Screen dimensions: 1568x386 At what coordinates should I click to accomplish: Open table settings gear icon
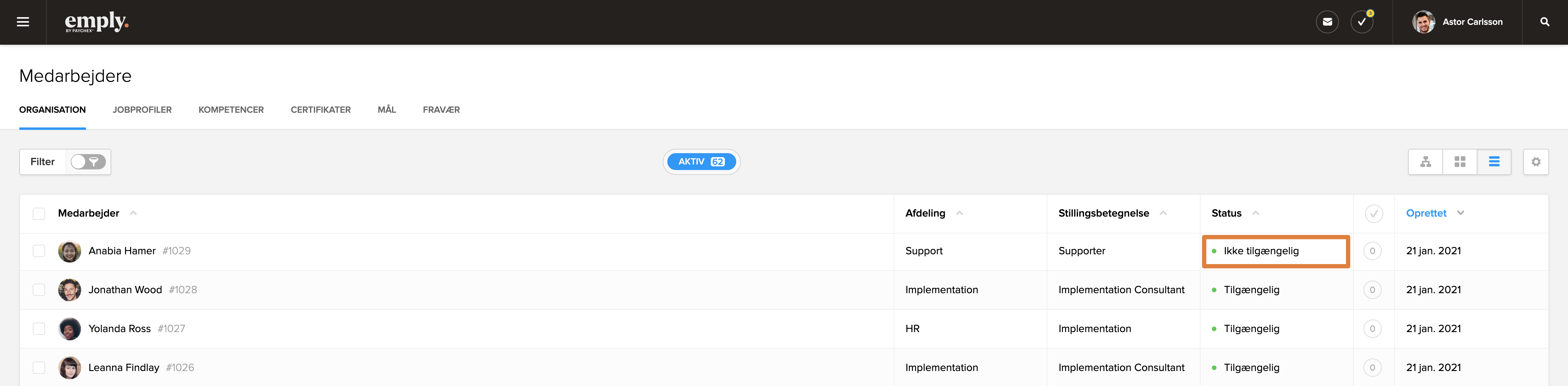click(1536, 162)
